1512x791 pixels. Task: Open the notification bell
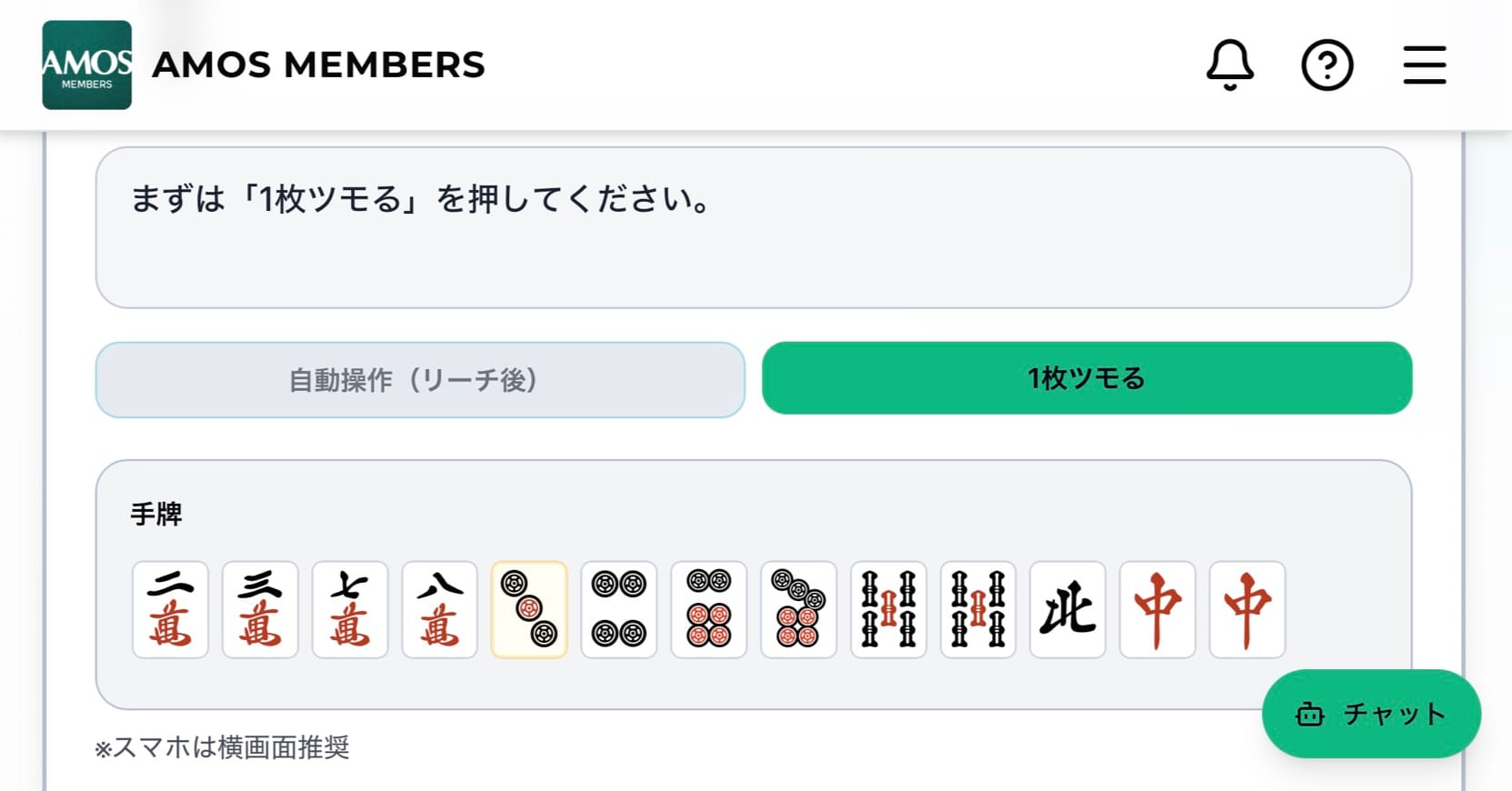pyautogui.click(x=1229, y=65)
